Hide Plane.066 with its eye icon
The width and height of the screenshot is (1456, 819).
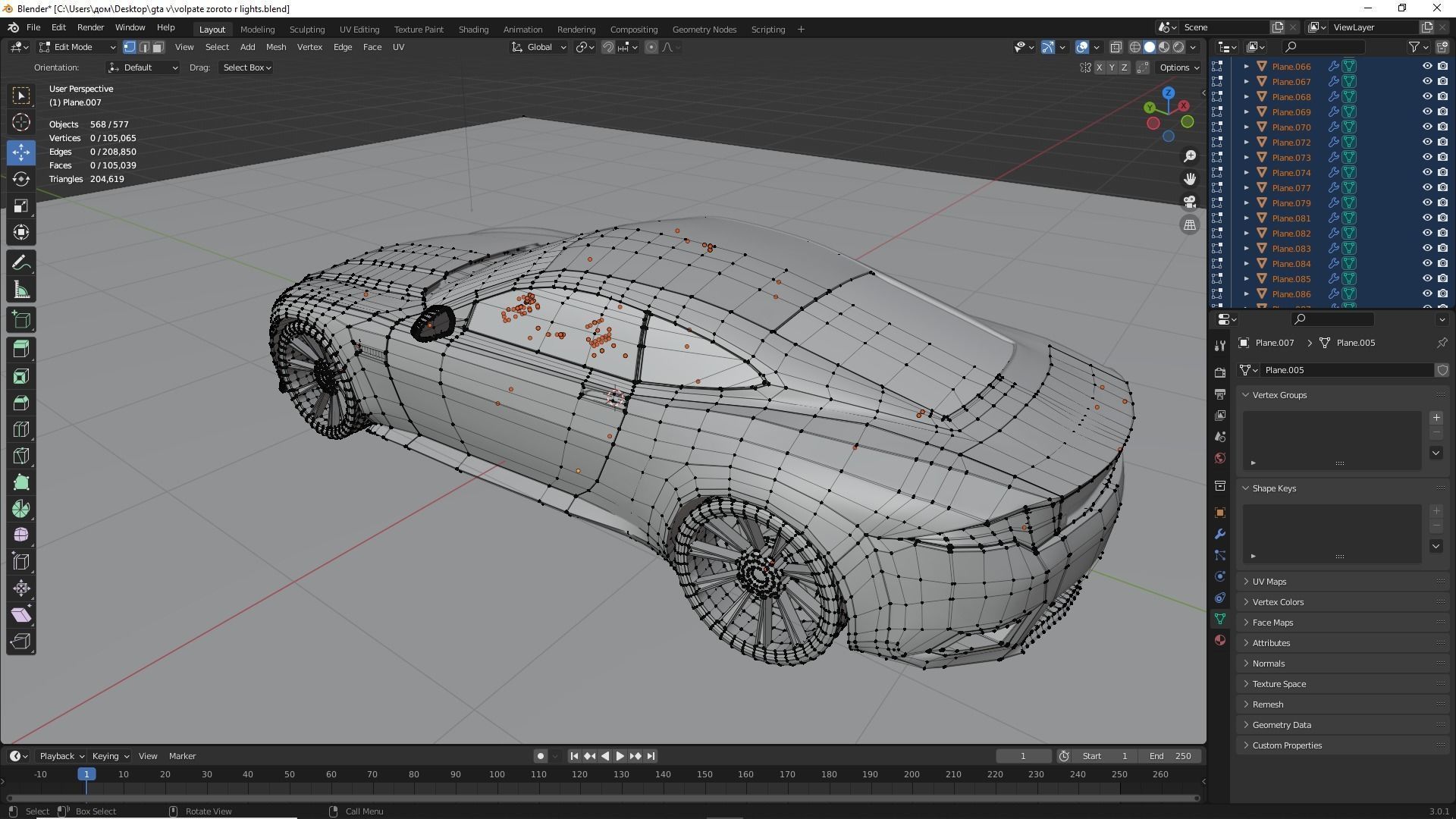[x=1426, y=66]
